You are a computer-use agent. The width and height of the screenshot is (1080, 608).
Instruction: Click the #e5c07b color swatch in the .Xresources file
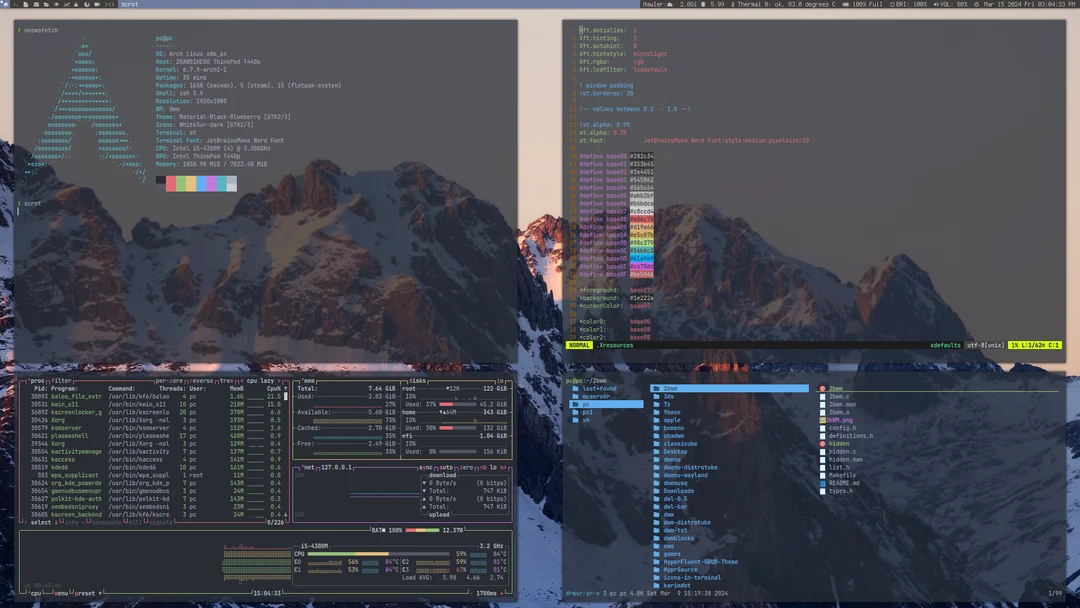[x=642, y=235]
